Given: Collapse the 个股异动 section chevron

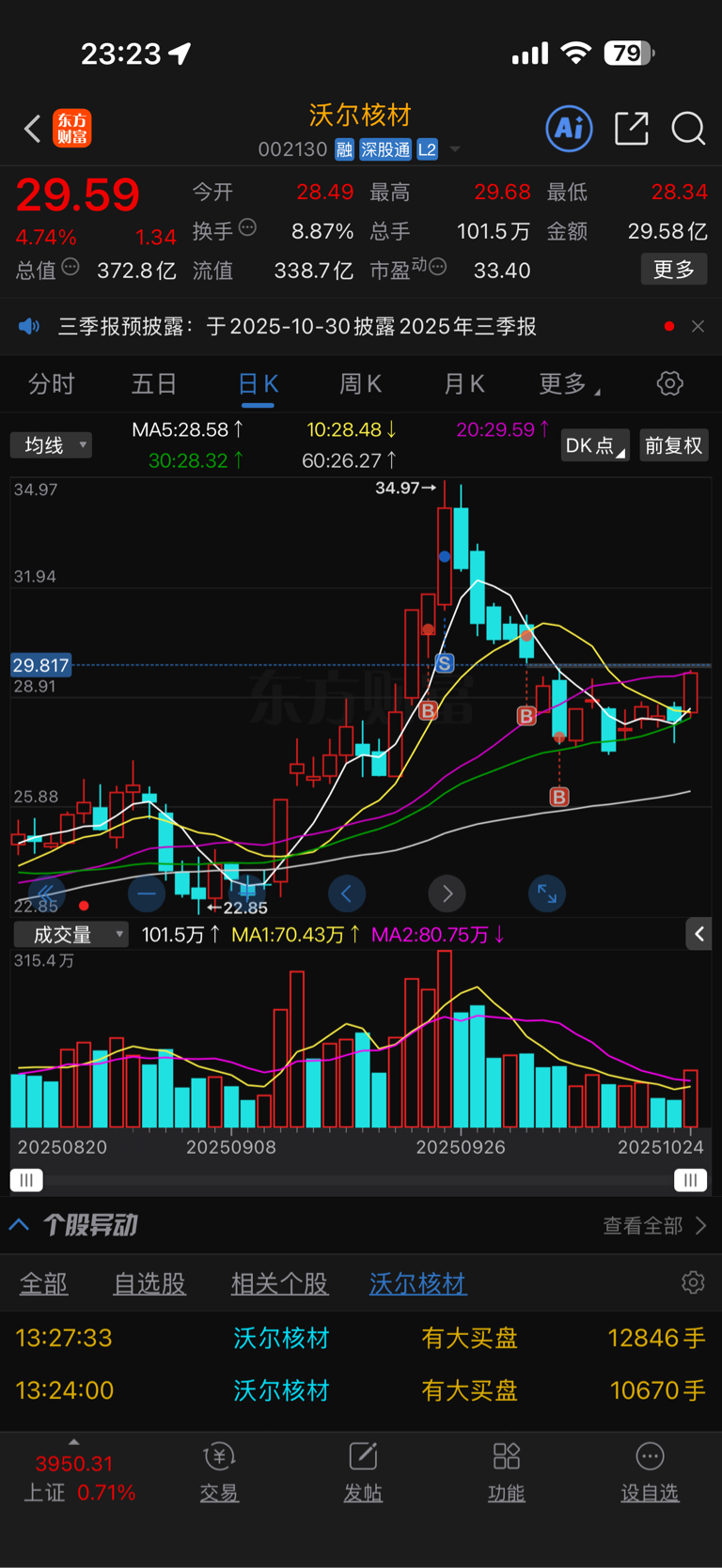Looking at the screenshot, I should click(x=19, y=1224).
